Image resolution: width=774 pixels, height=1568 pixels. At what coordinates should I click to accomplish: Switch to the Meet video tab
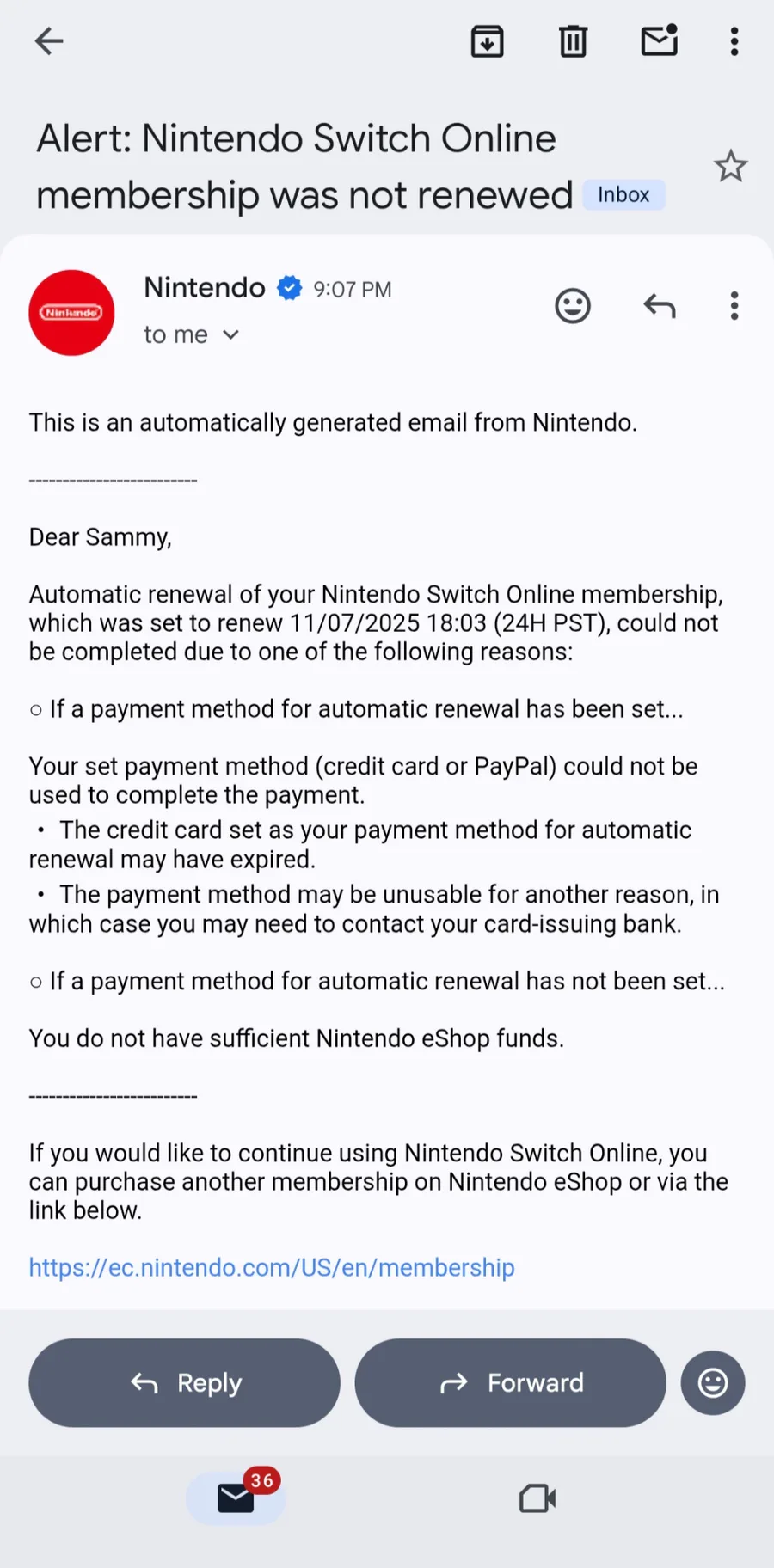(537, 1498)
